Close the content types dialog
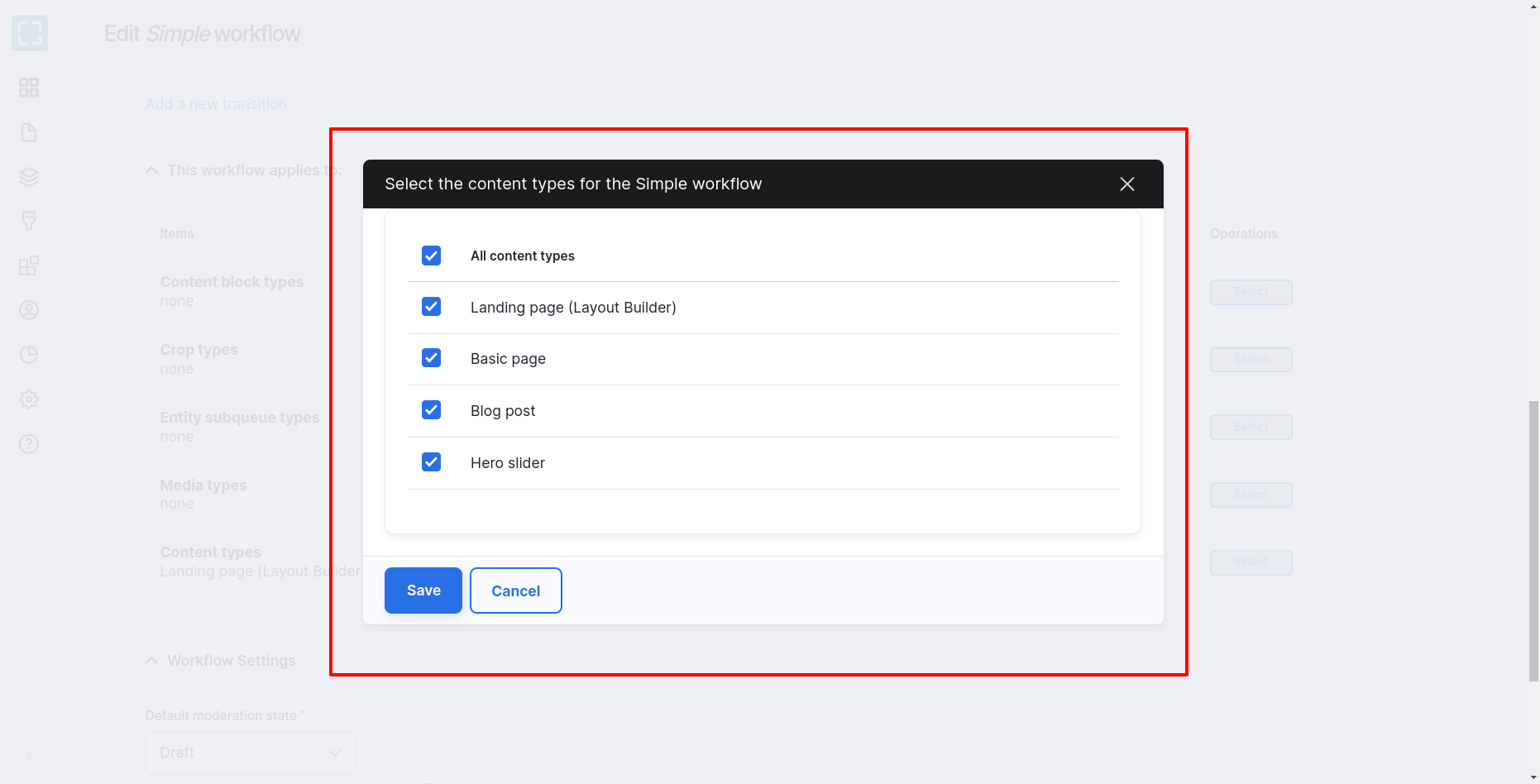 coord(1126,184)
